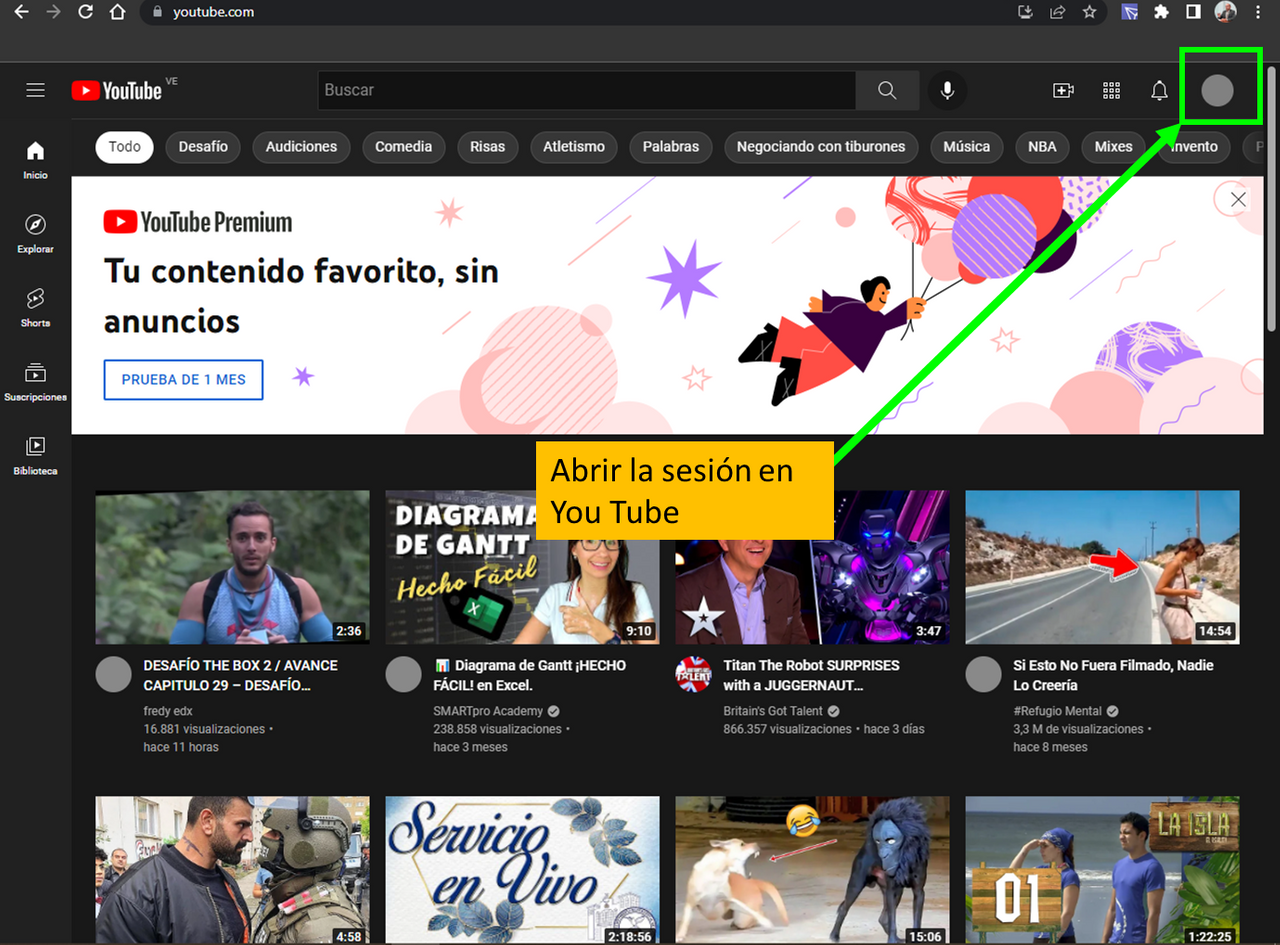The image size is (1280, 945).
Task: Reload the page in Chrome
Action: point(86,12)
